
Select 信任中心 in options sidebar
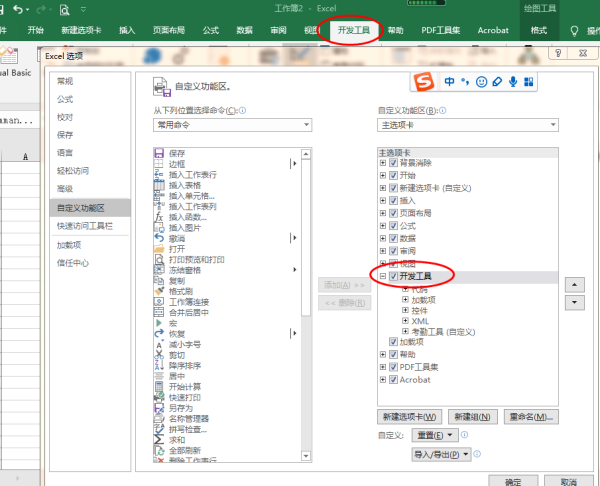73,263
